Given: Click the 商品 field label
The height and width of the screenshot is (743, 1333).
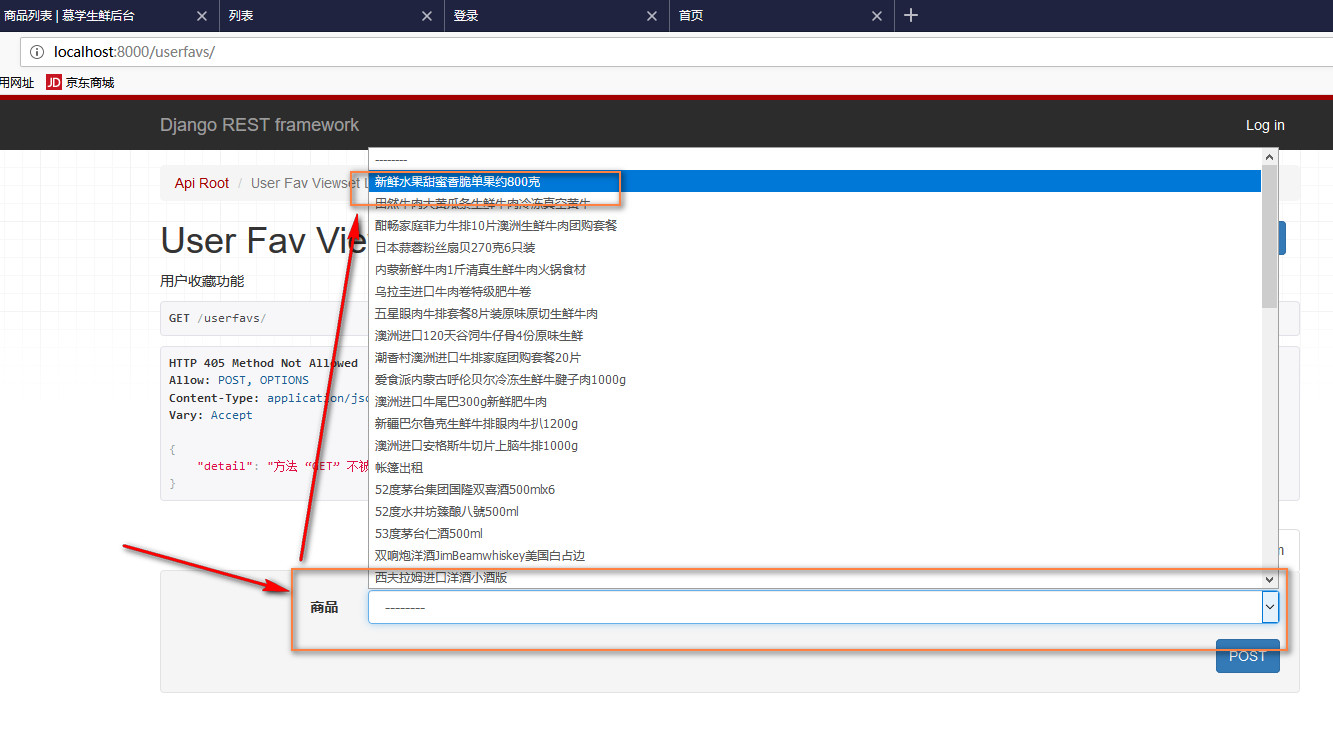Looking at the screenshot, I should click(x=324, y=607).
